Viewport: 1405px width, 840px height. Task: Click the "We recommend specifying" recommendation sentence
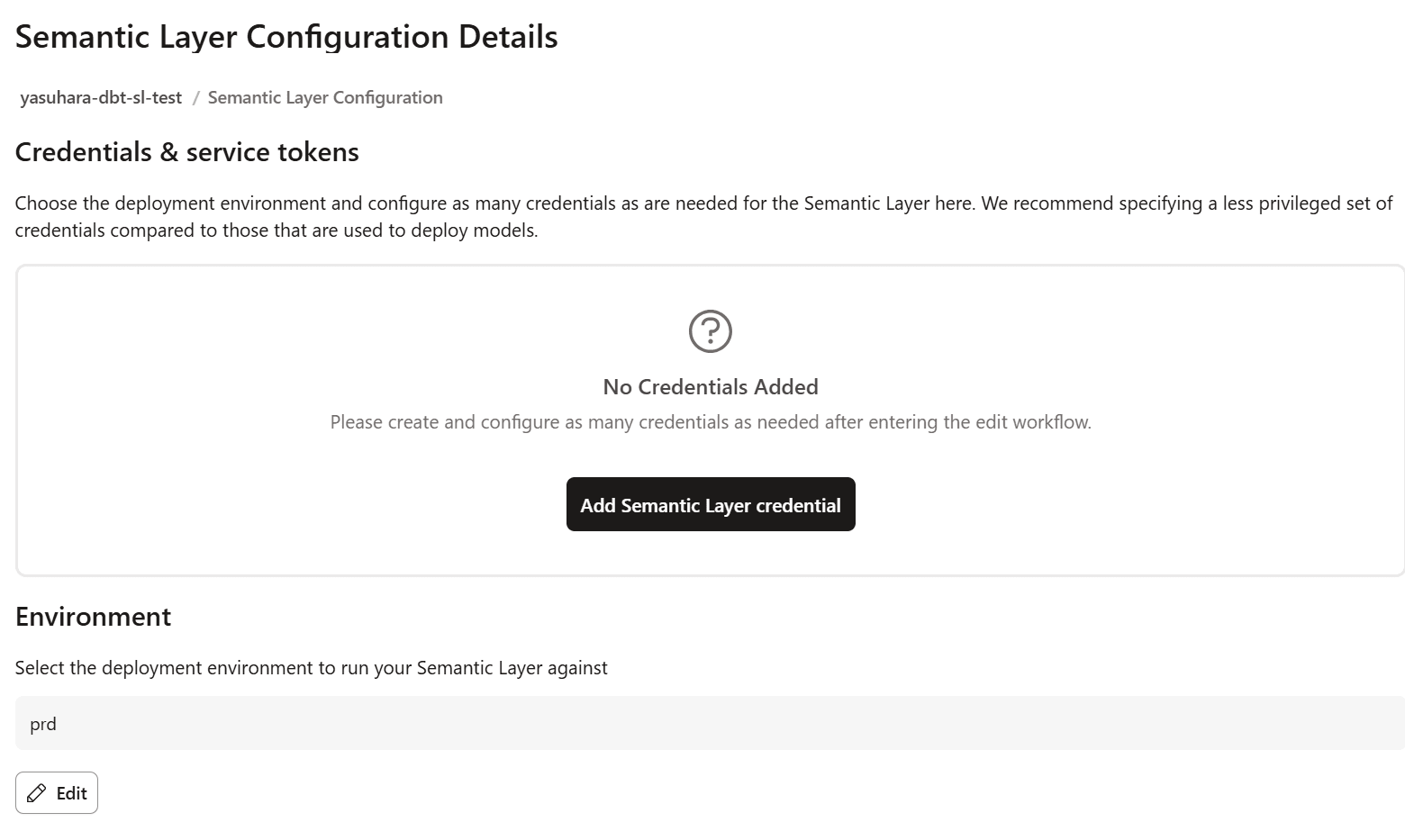[1186, 203]
